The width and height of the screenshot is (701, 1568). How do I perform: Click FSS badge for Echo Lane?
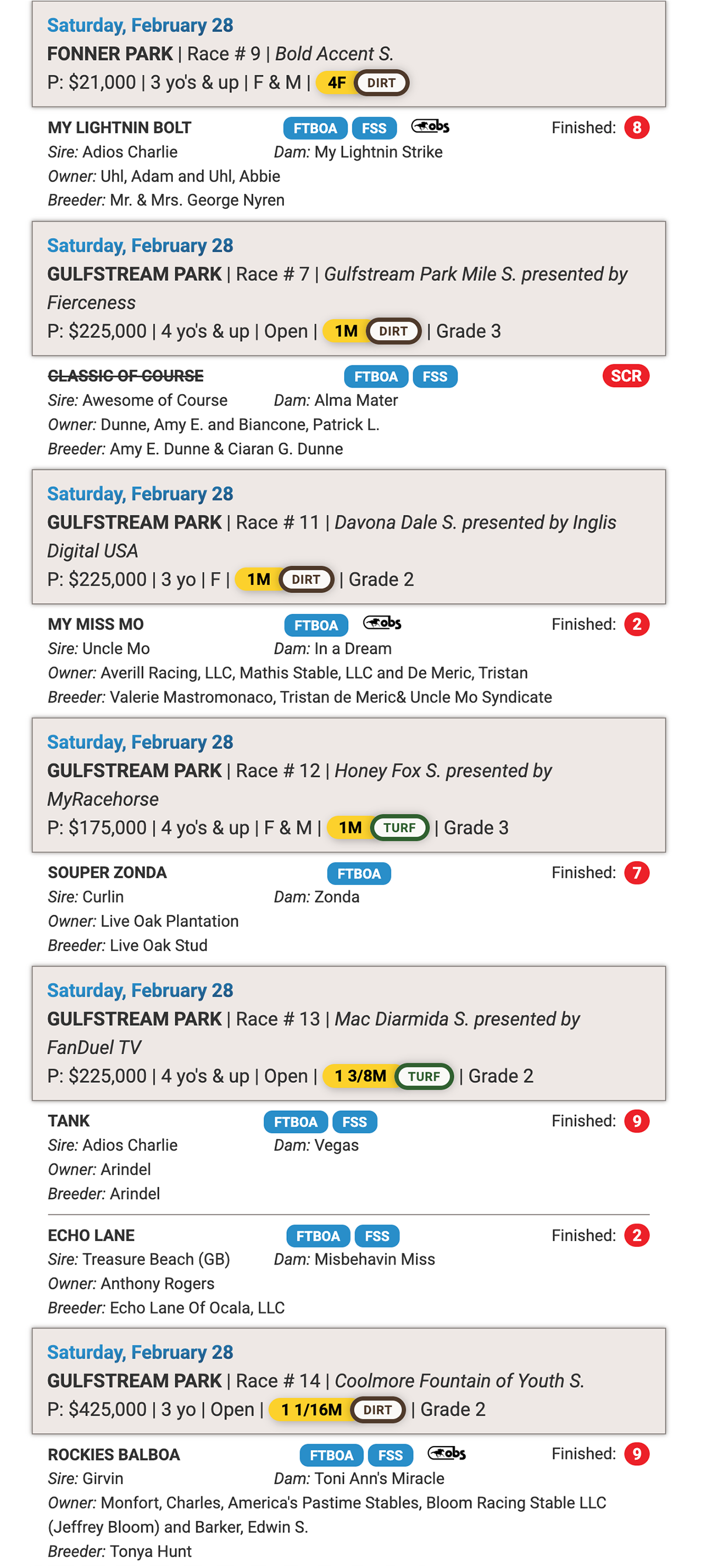377,1236
